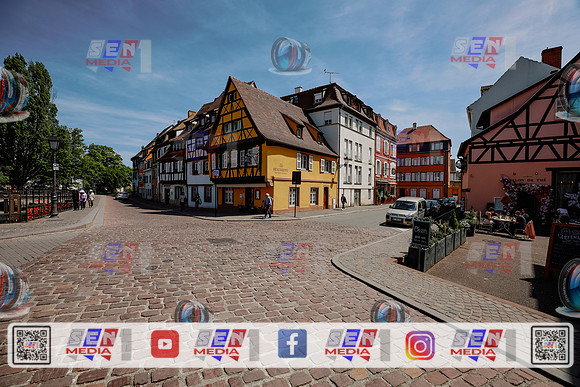Click the white van parked on the street

click(406, 211)
